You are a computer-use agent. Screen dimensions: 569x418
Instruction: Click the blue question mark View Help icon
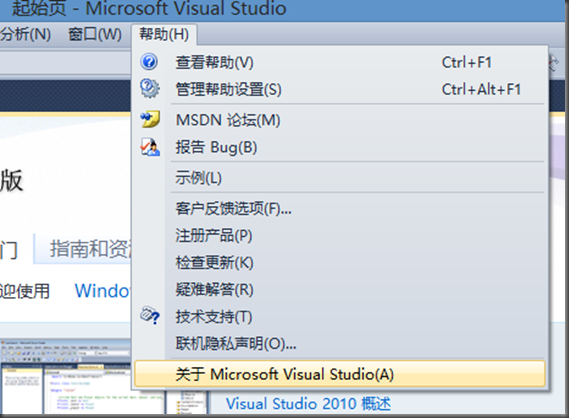(149, 62)
